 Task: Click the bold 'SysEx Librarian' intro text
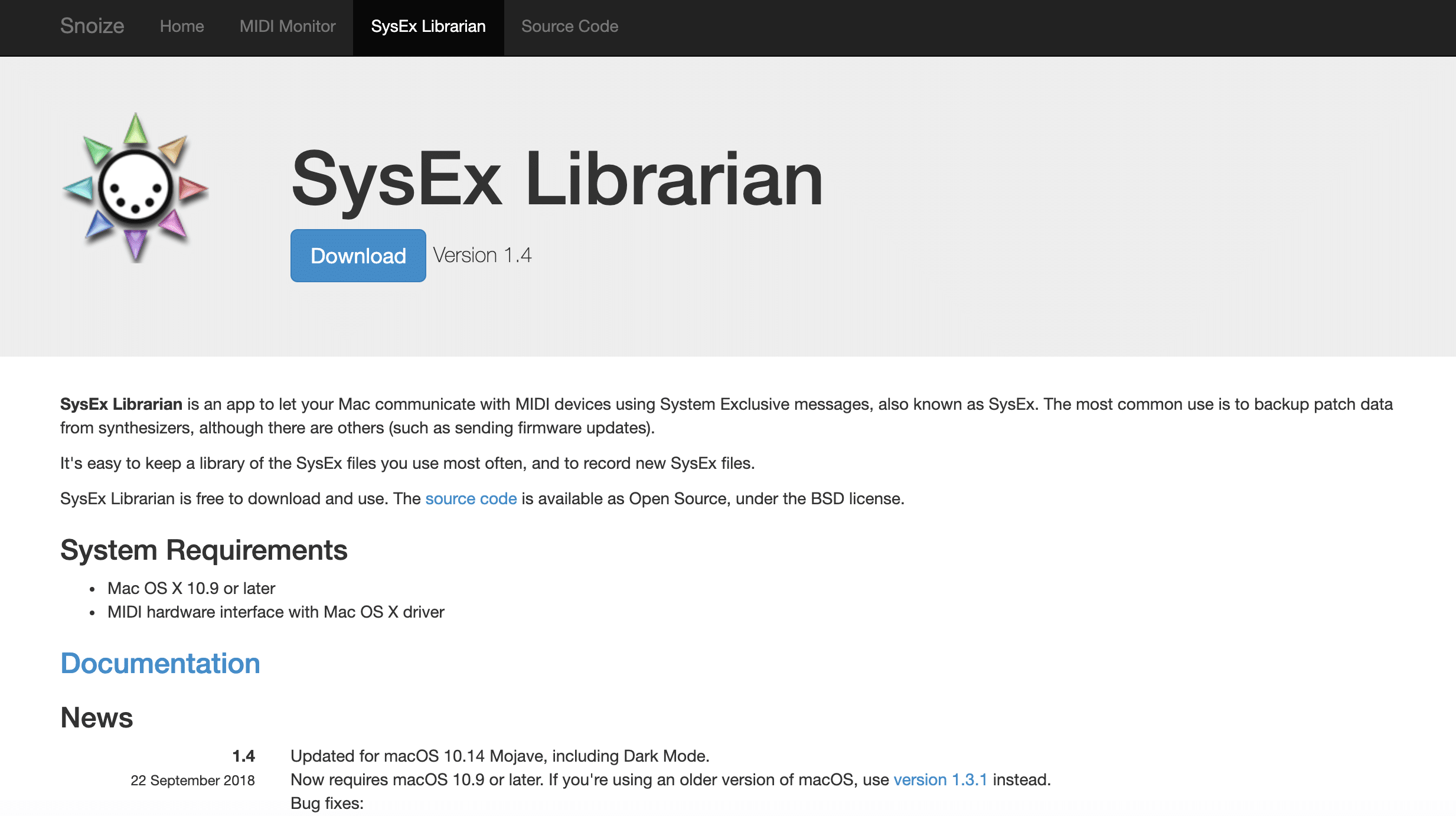[121, 404]
